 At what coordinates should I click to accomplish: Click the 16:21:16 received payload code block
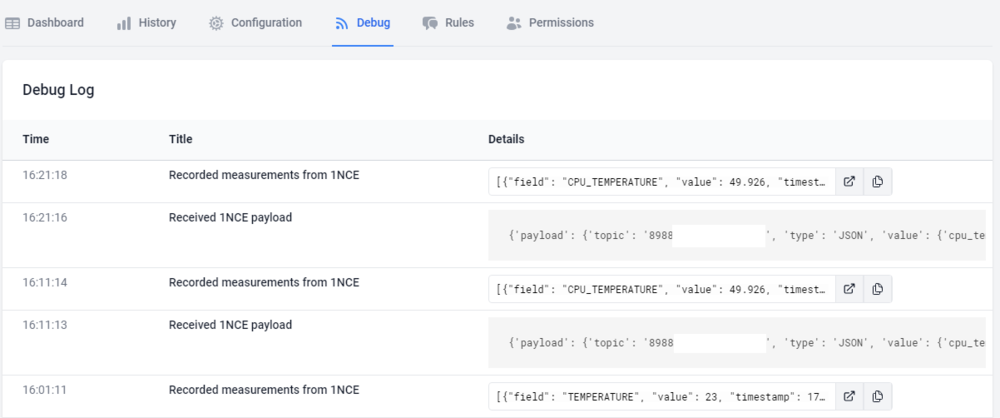coord(740,235)
